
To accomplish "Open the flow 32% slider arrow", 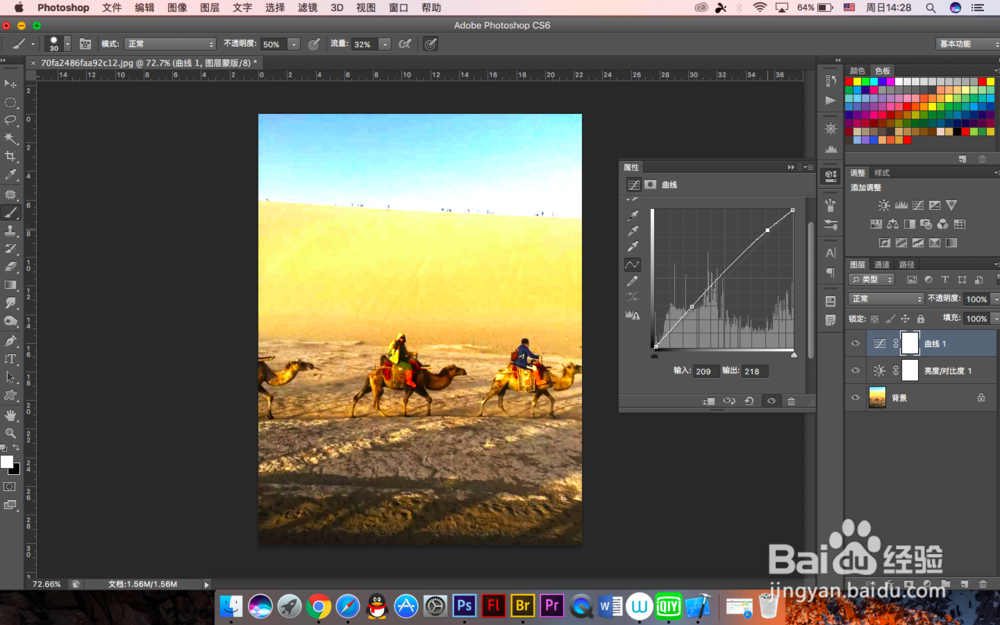I will pyautogui.click(x=385, y=44).
